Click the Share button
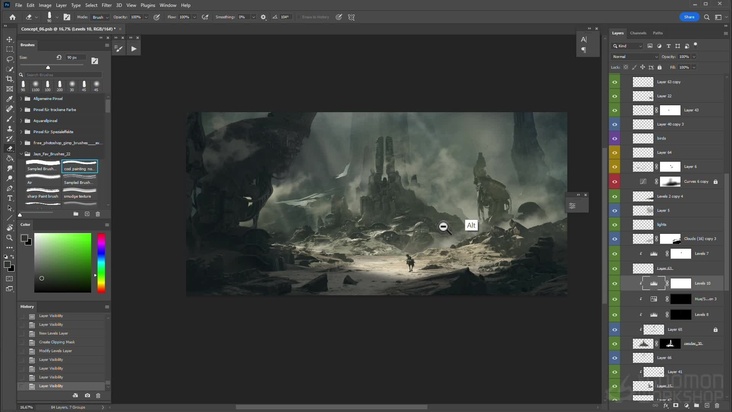732x412 pixels. click(x=689, y=17)
